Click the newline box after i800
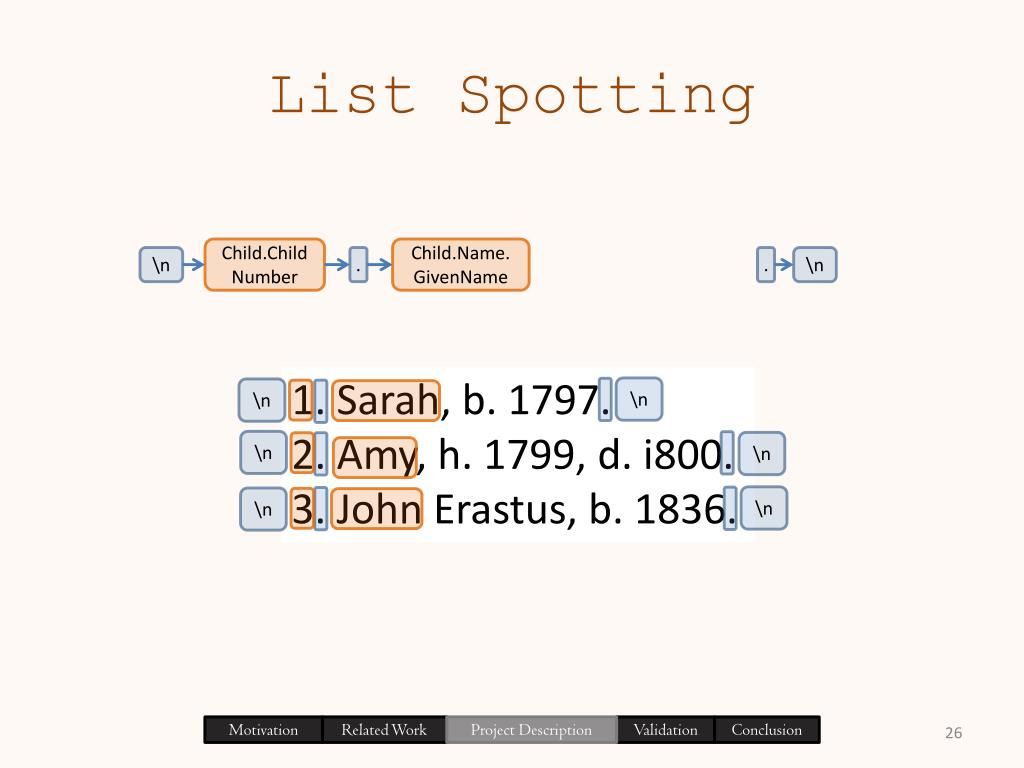 (761, 453)
